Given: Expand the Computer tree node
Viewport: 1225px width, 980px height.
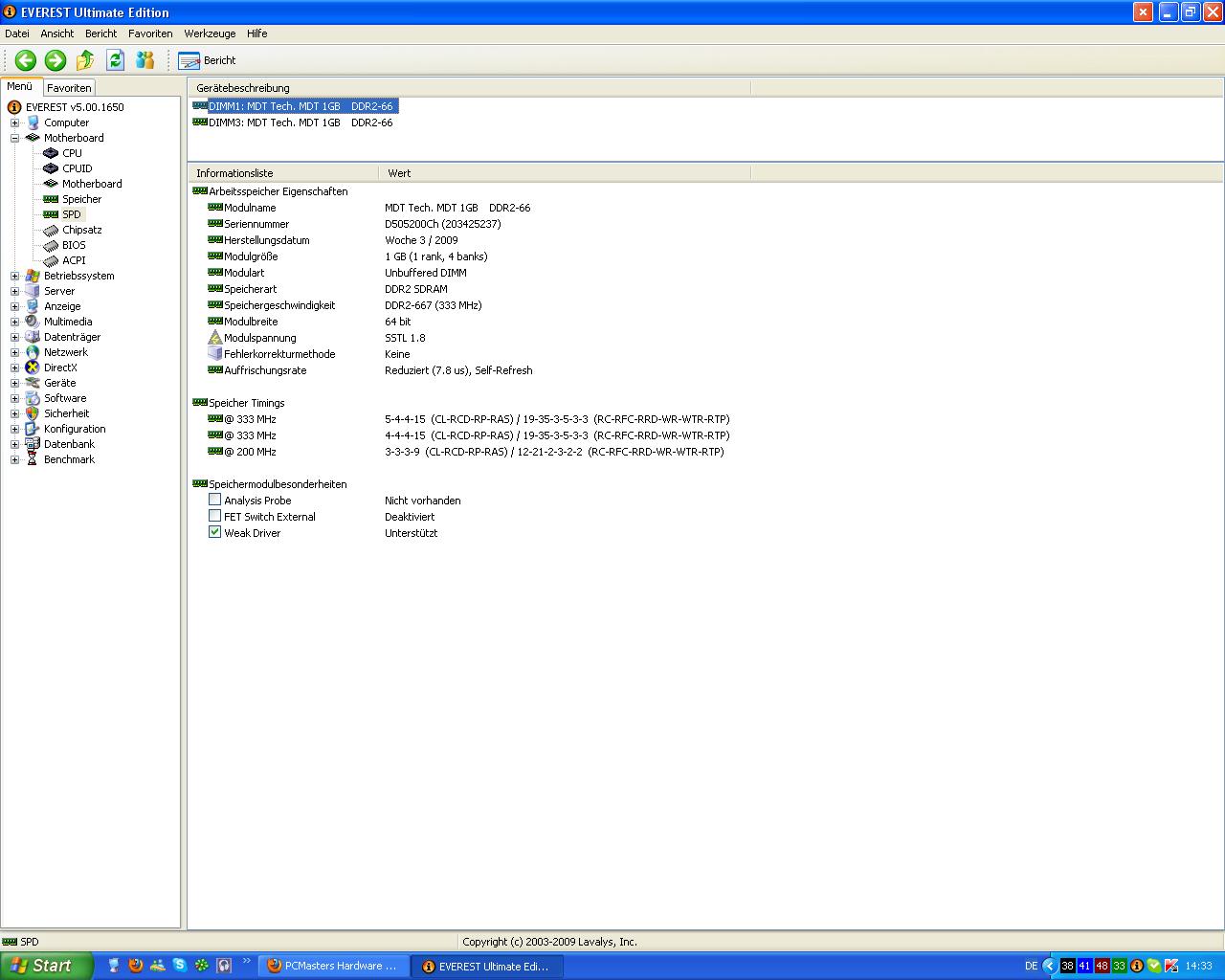Looking at the screenshot, I should pyautogui.click(x=14, y=122).
